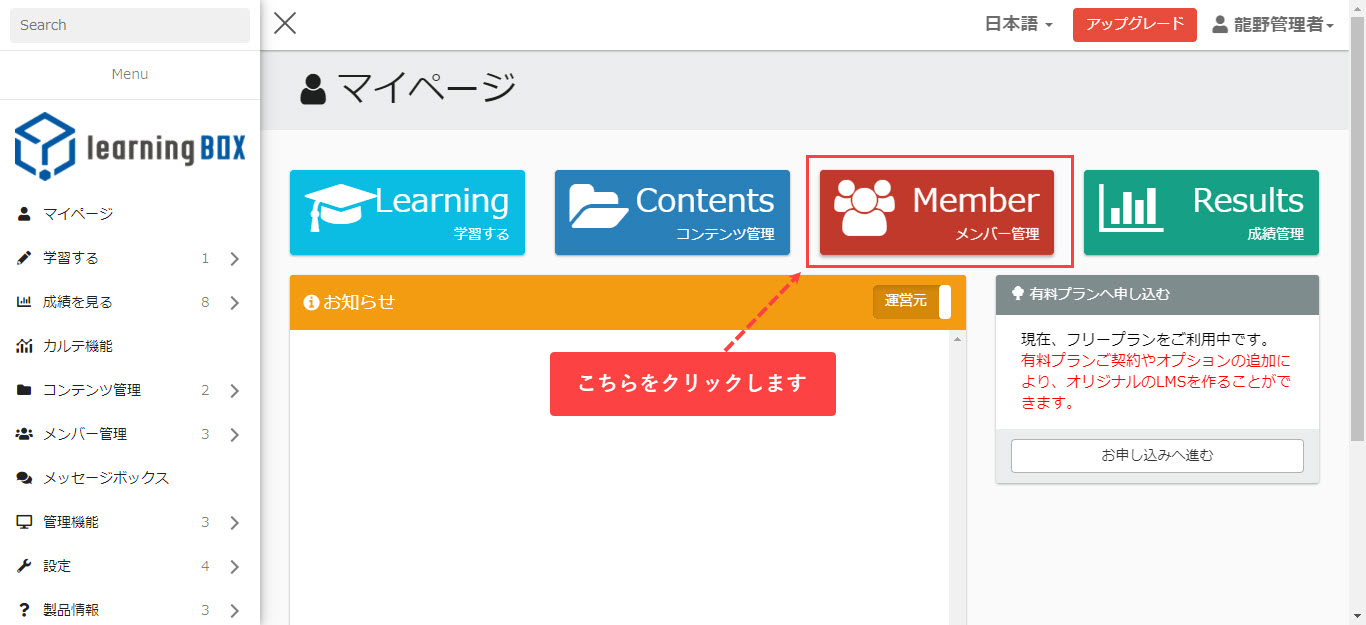Open カルテ機能 in the sidebar
This screenshot has height=625, width=1366.
pos(78,346)
